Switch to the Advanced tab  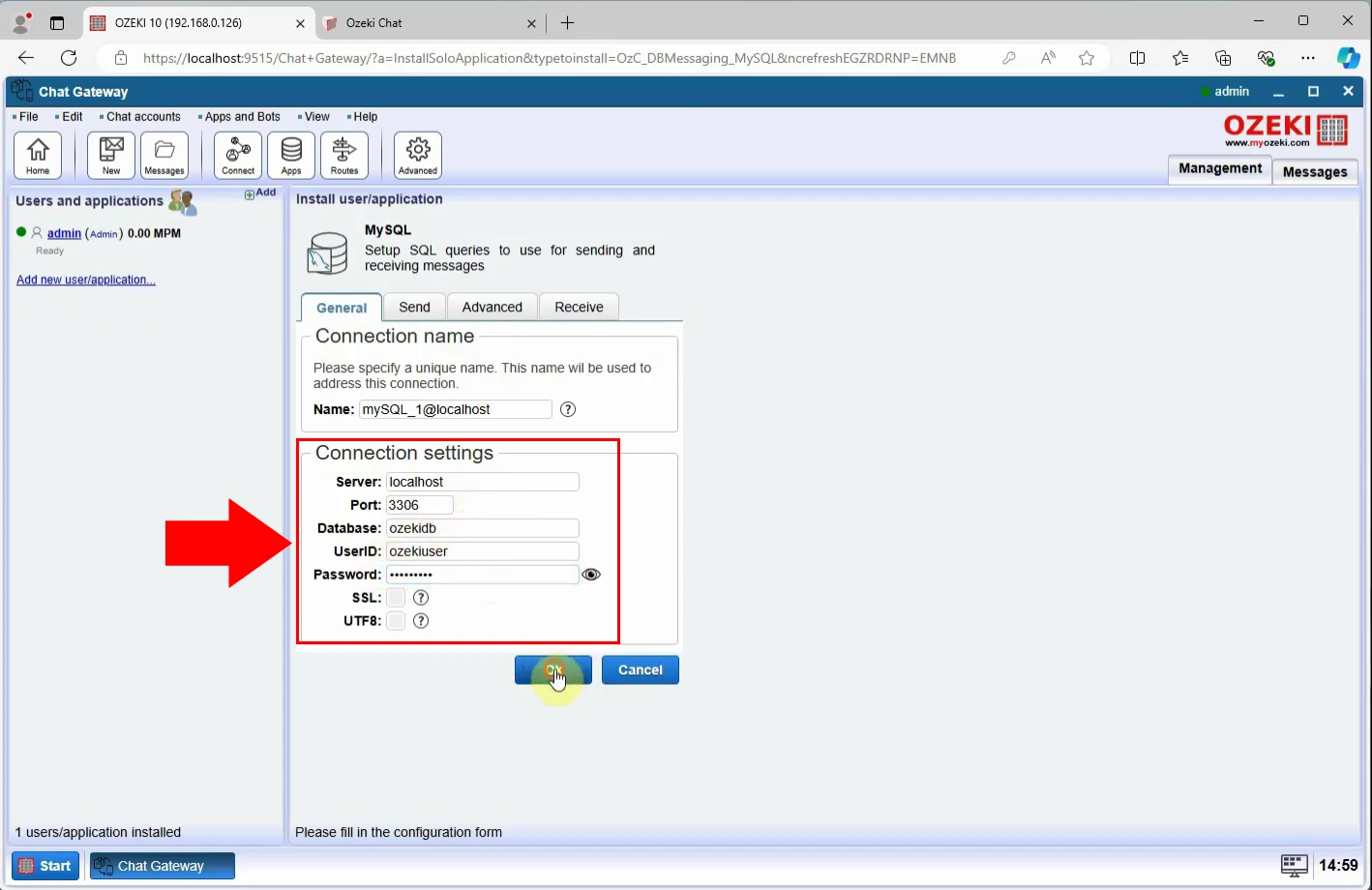tap(492, 307)
